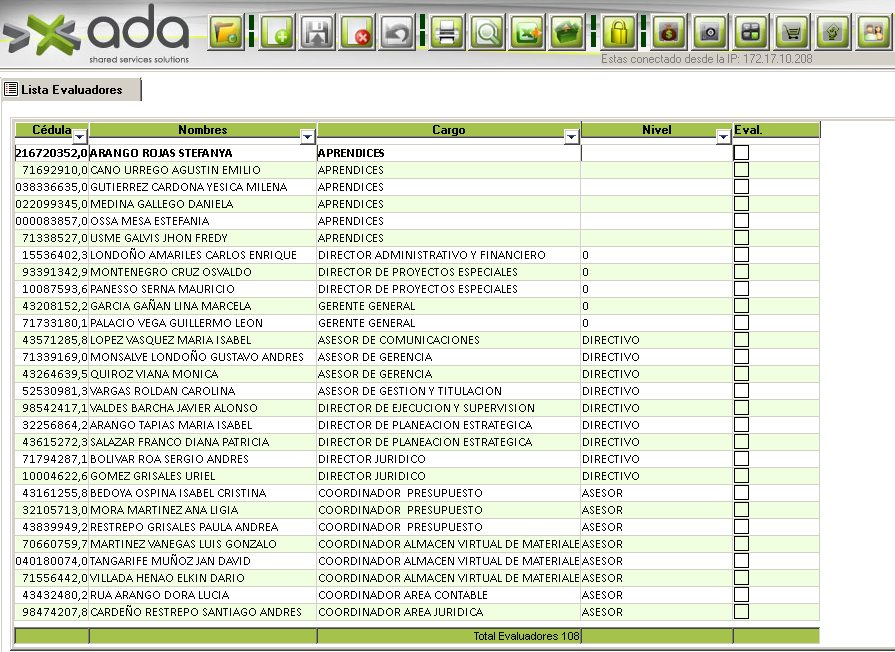Open the Cédula column filter dropdown
895x652 pixels.
[80, 137]
